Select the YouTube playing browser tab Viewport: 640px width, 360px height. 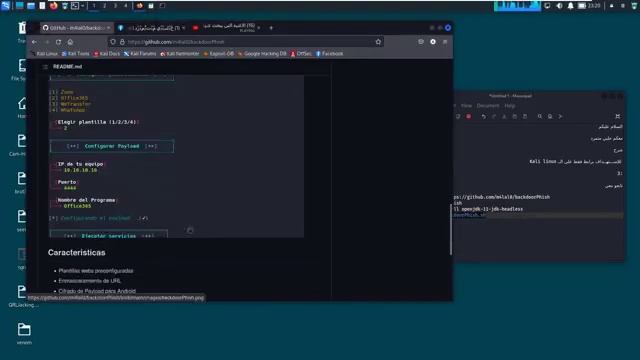click(228, 28)
